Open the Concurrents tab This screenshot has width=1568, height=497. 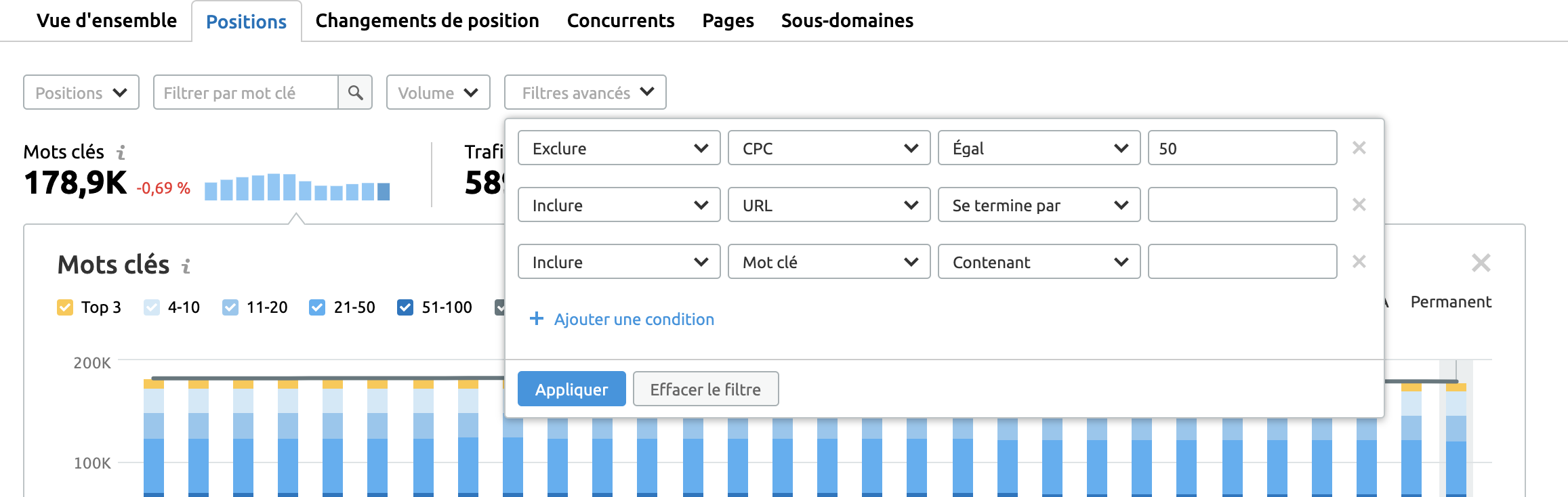(x=620, y=21)
